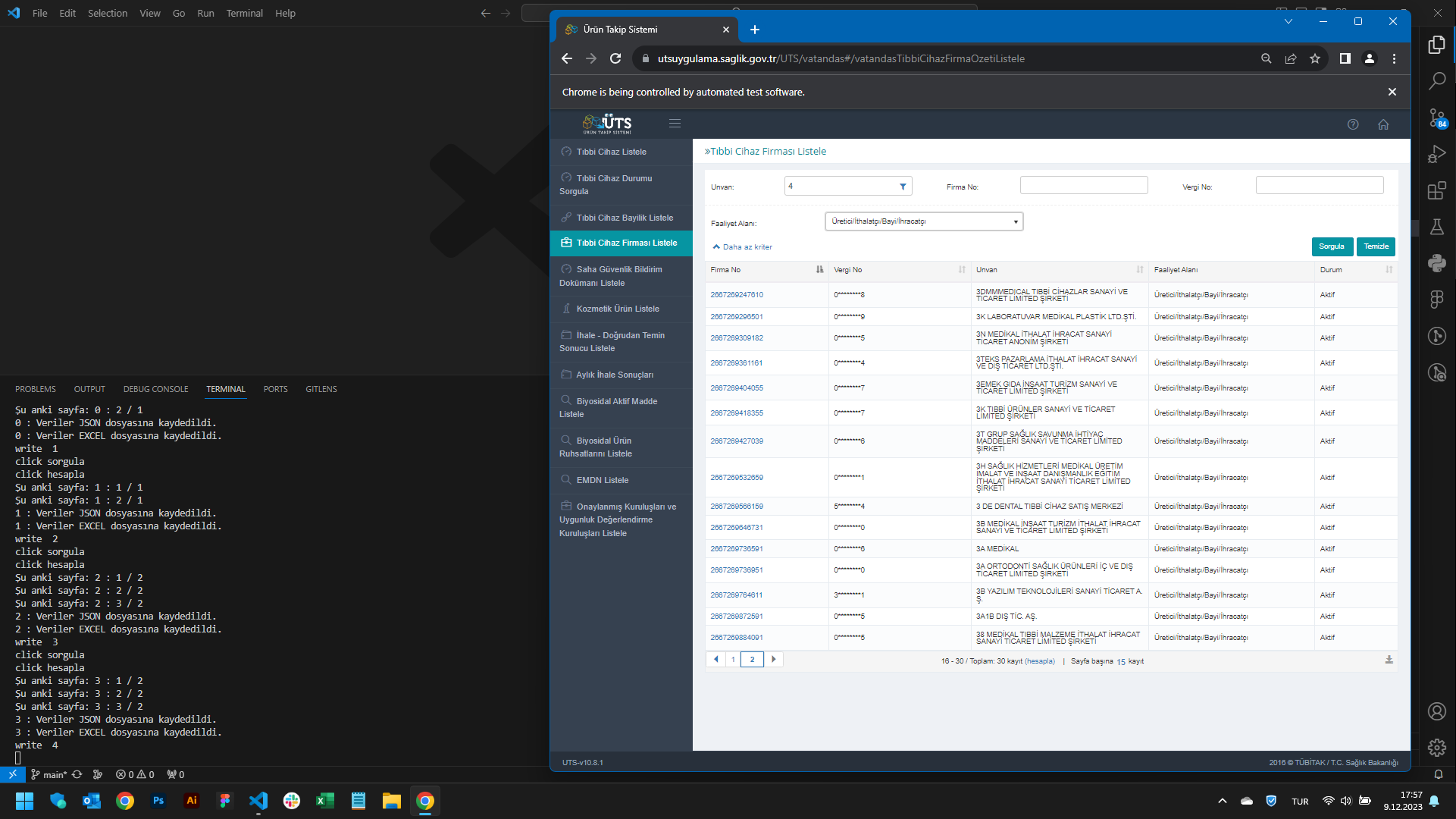Click the UTS home icon

(x=1383, y=124)
